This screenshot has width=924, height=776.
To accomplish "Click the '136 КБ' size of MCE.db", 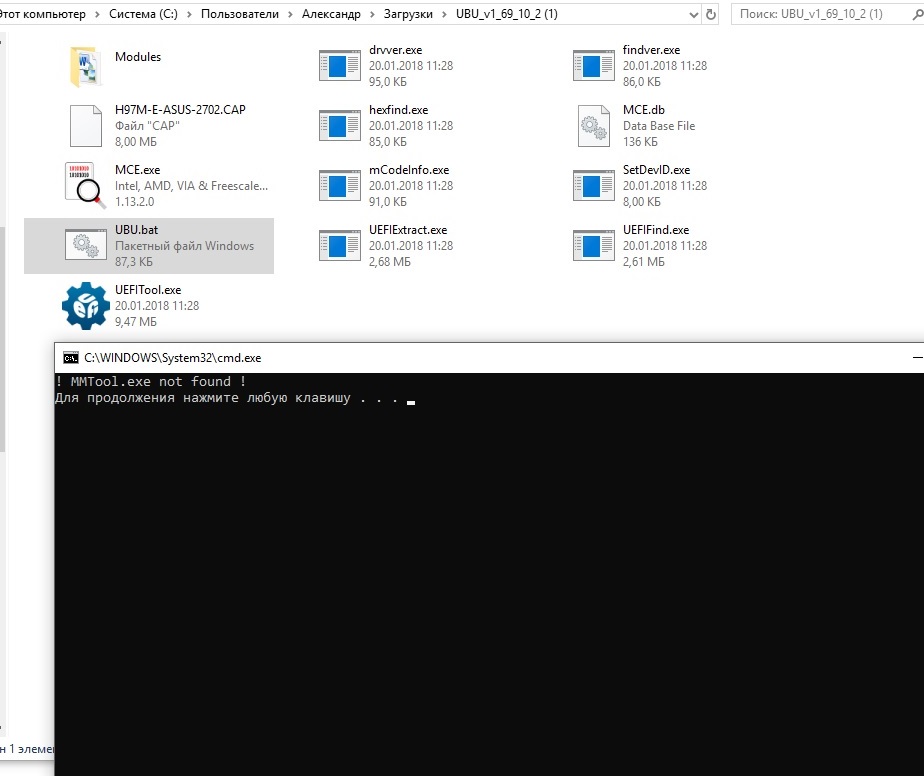I will coord(640,141).
